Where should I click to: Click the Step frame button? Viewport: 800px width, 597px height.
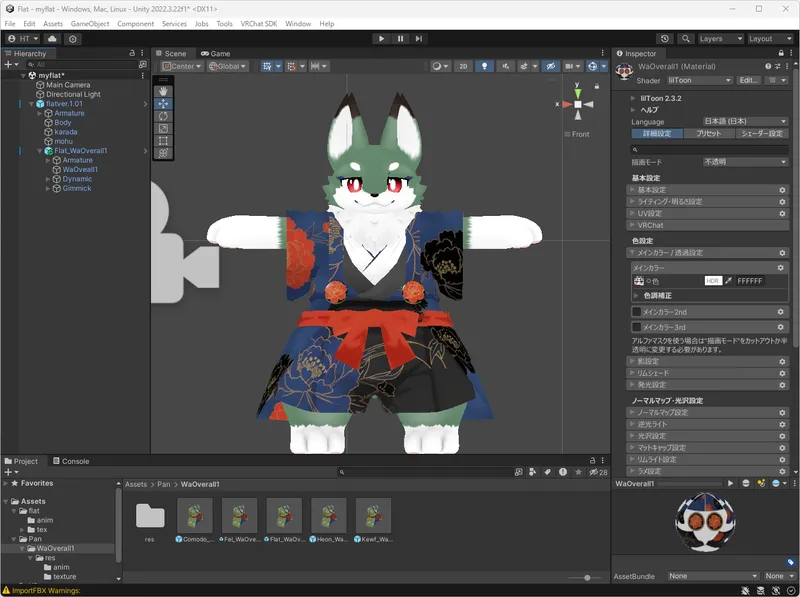coord(418,39)
